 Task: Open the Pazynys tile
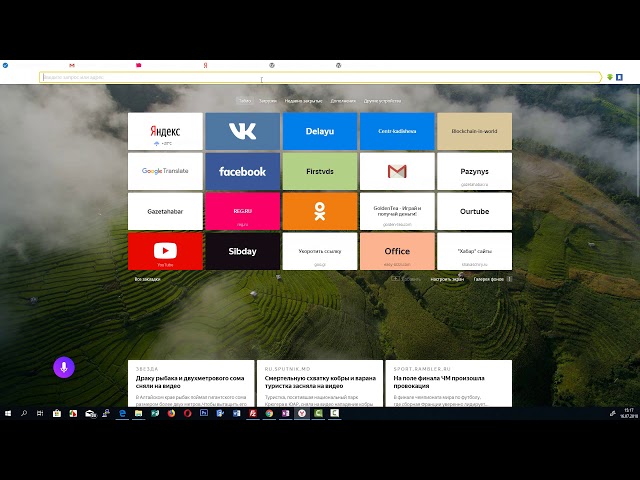tap(474, 171)
